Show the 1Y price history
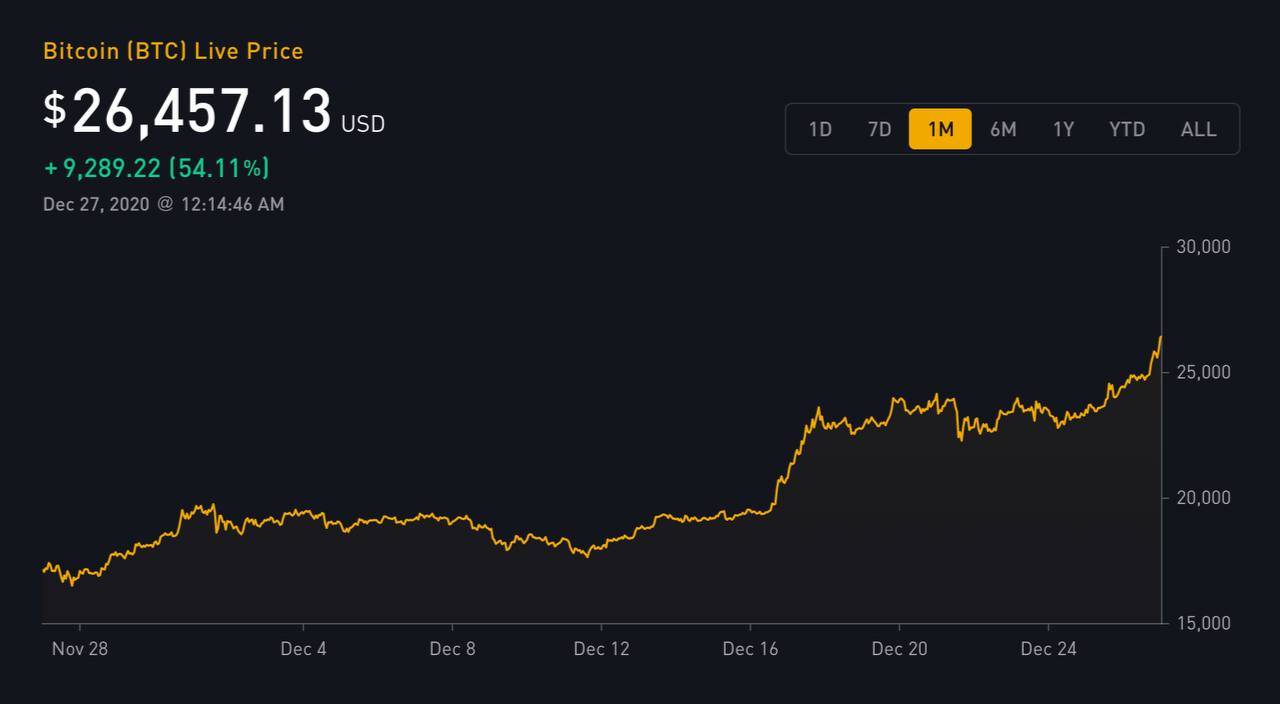Viewport: 1280px width, 704px height. pos(1063,129)
